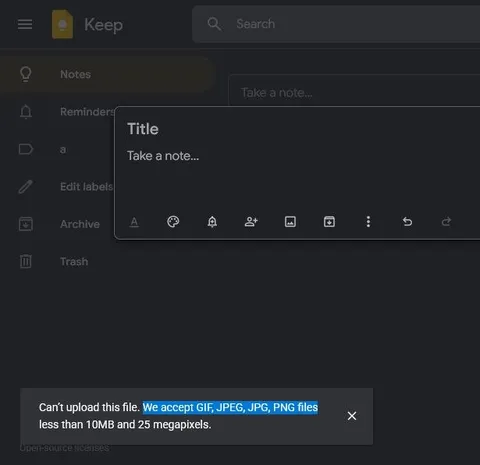Click 'less than 10MB and 25 megapixels.' text
The image size is (480, 465).
pyautogui.click(x=125, y=425)
